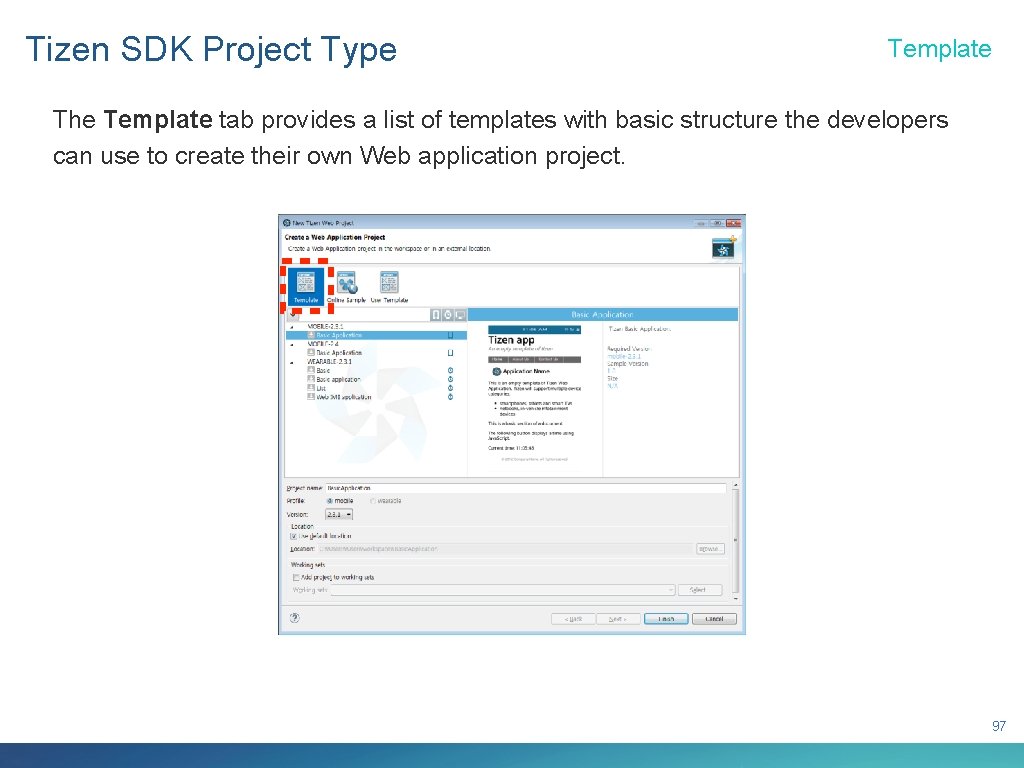Click the MOBILE-2.4 group label

coord(323,344)
